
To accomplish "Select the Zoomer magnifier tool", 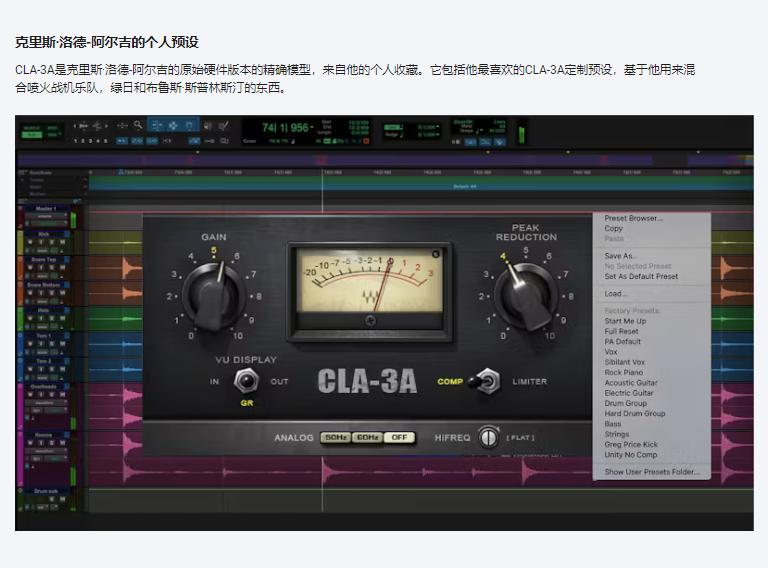I will coord(138,126).
